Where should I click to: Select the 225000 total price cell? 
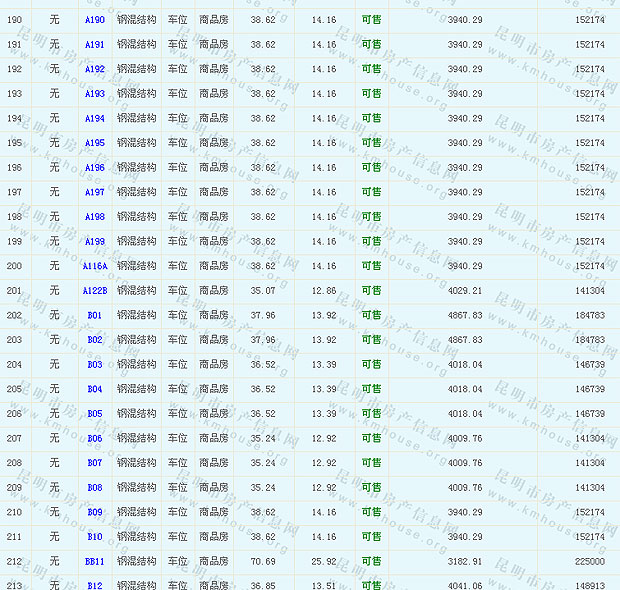588,561
